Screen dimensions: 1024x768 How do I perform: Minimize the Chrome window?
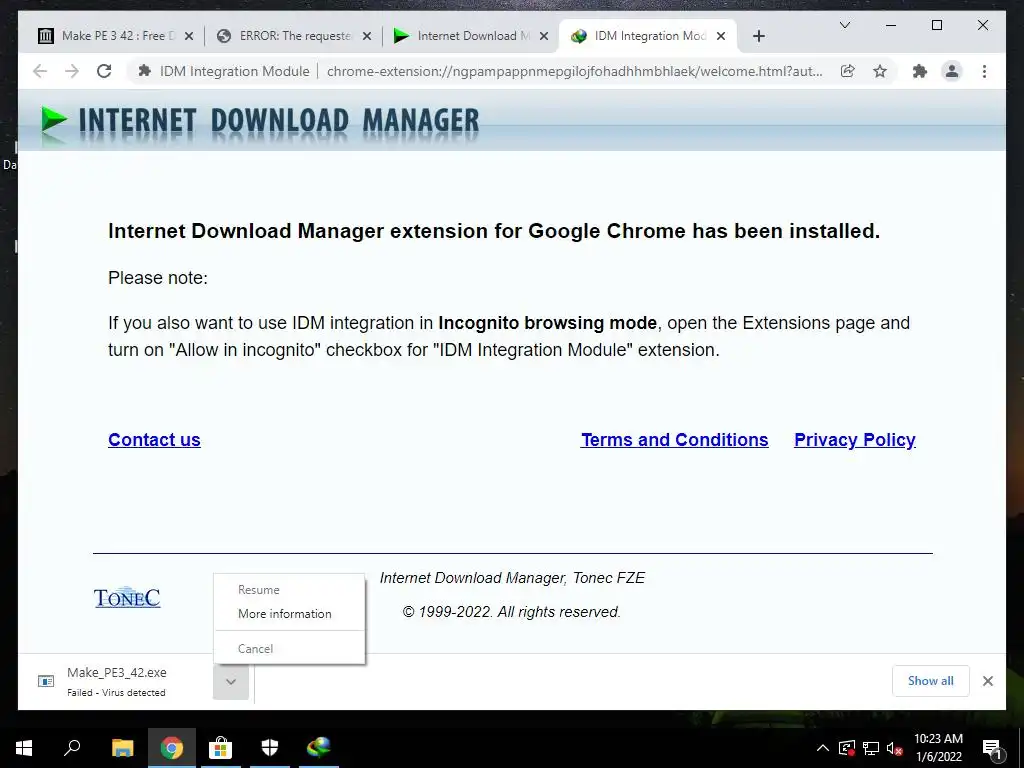click(x=891, y=25)
